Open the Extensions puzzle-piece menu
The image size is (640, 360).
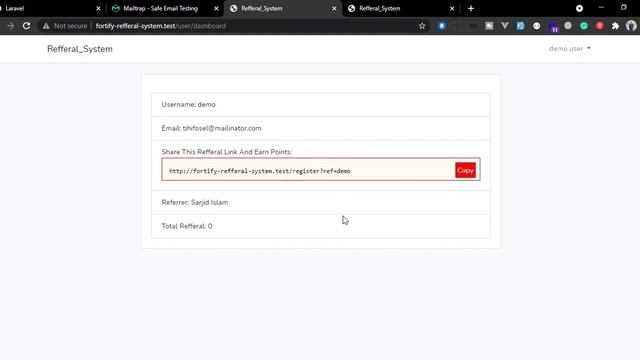pyautogui.click(x=615, y=26)
